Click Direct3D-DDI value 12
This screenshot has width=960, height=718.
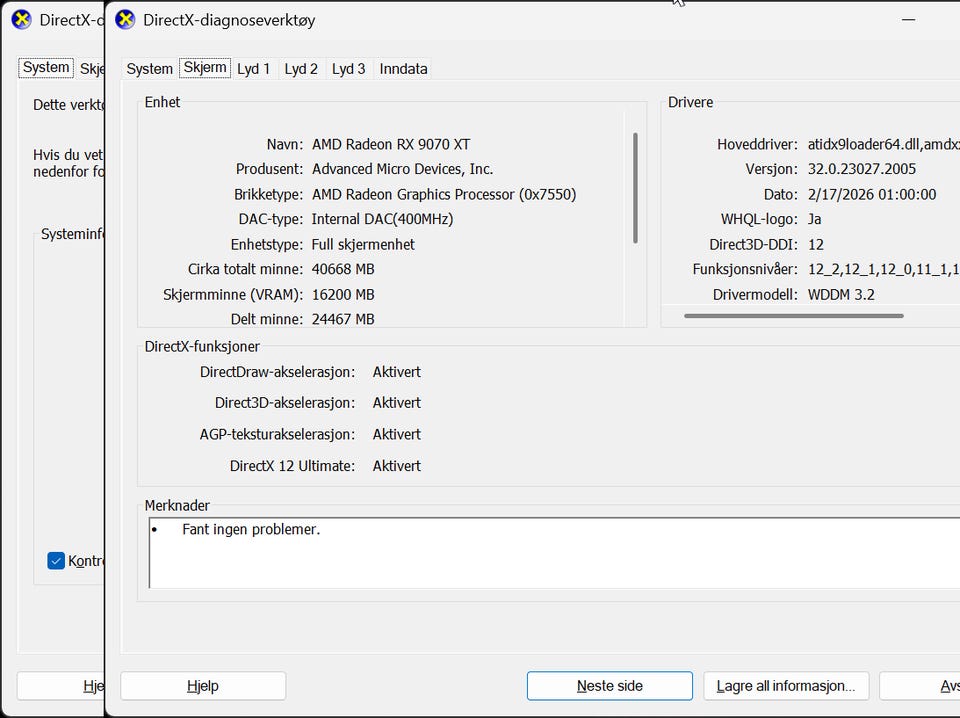tap(816, 245)
